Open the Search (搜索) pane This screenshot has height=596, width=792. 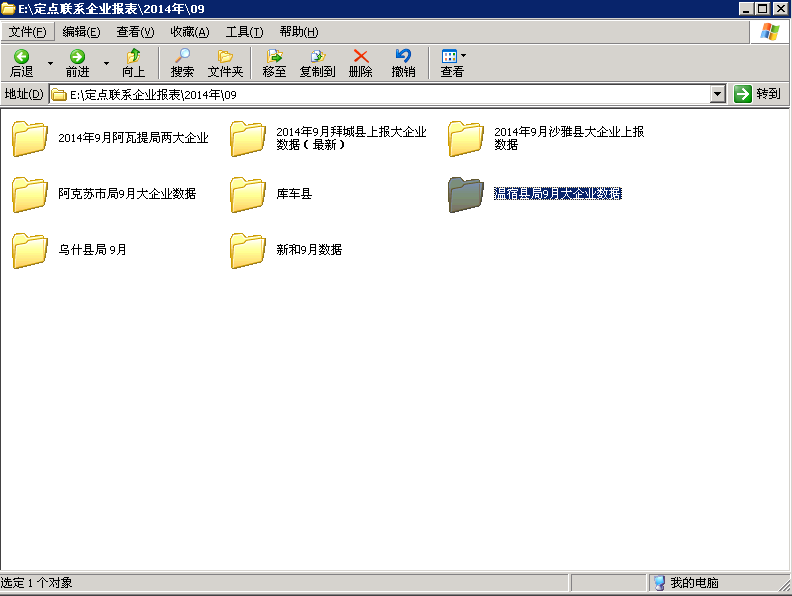click(182, 63)
